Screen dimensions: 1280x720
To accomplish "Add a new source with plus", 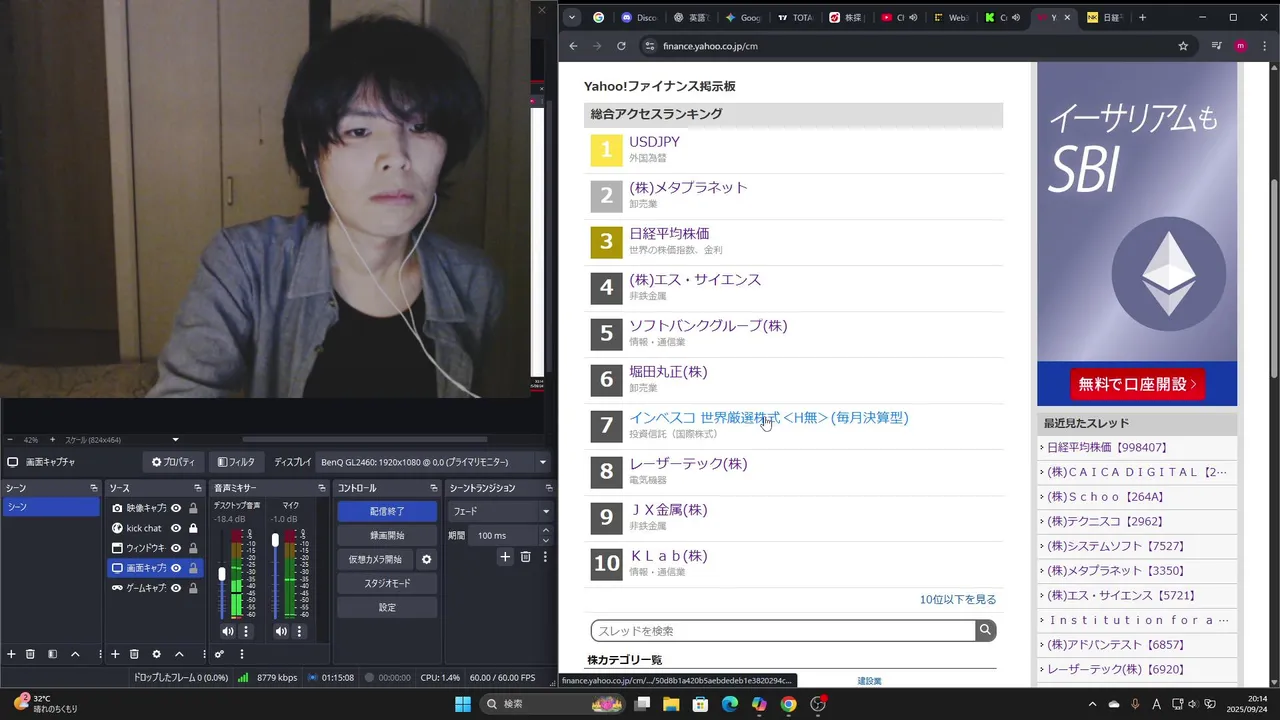I will point(115,654).
